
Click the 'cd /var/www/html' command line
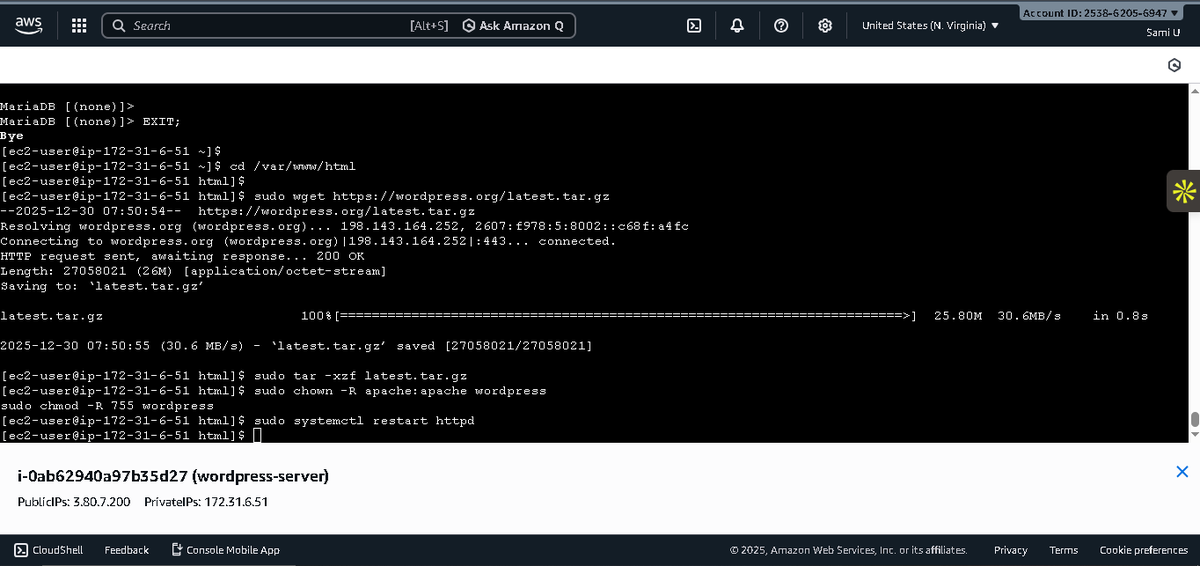178,166
